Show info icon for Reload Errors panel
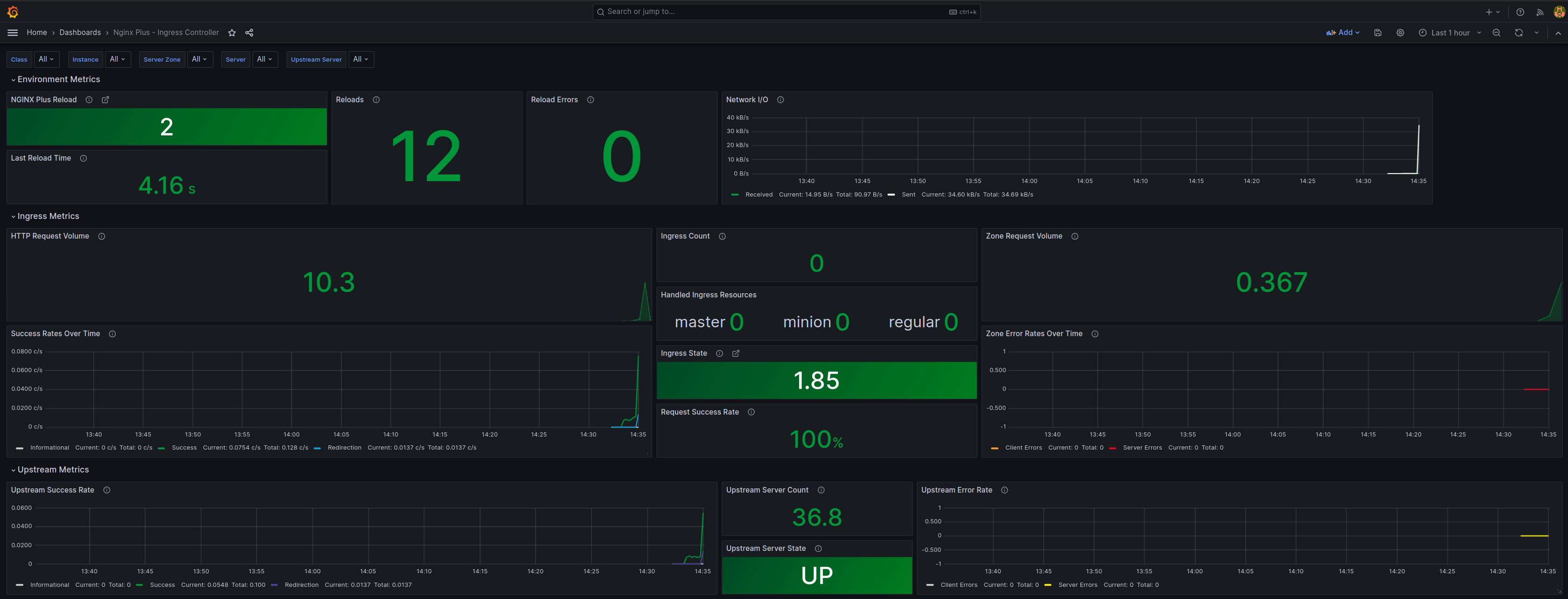The width and height of the screenshot is (1568, 599). pos(591,100)
